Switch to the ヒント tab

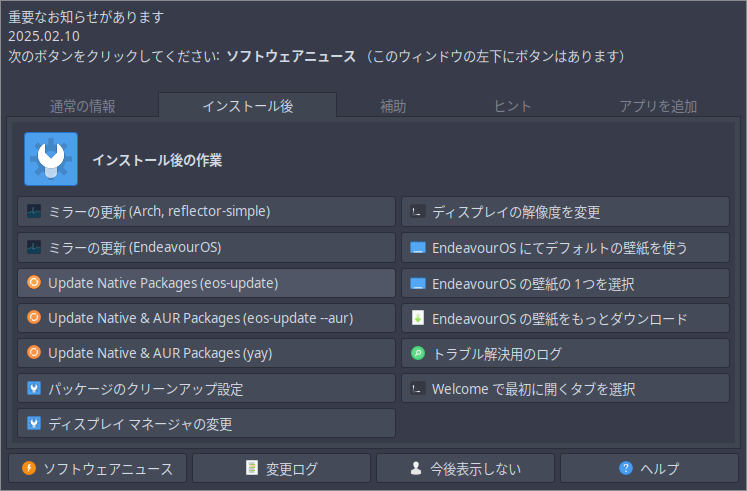click(x=513, y=106)
